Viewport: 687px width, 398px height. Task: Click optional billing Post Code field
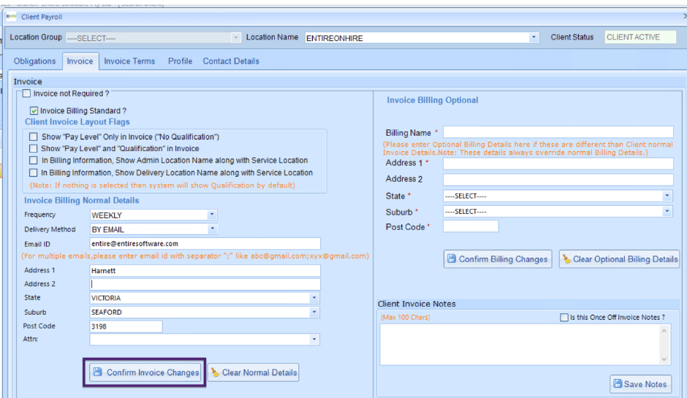point(471,226)
